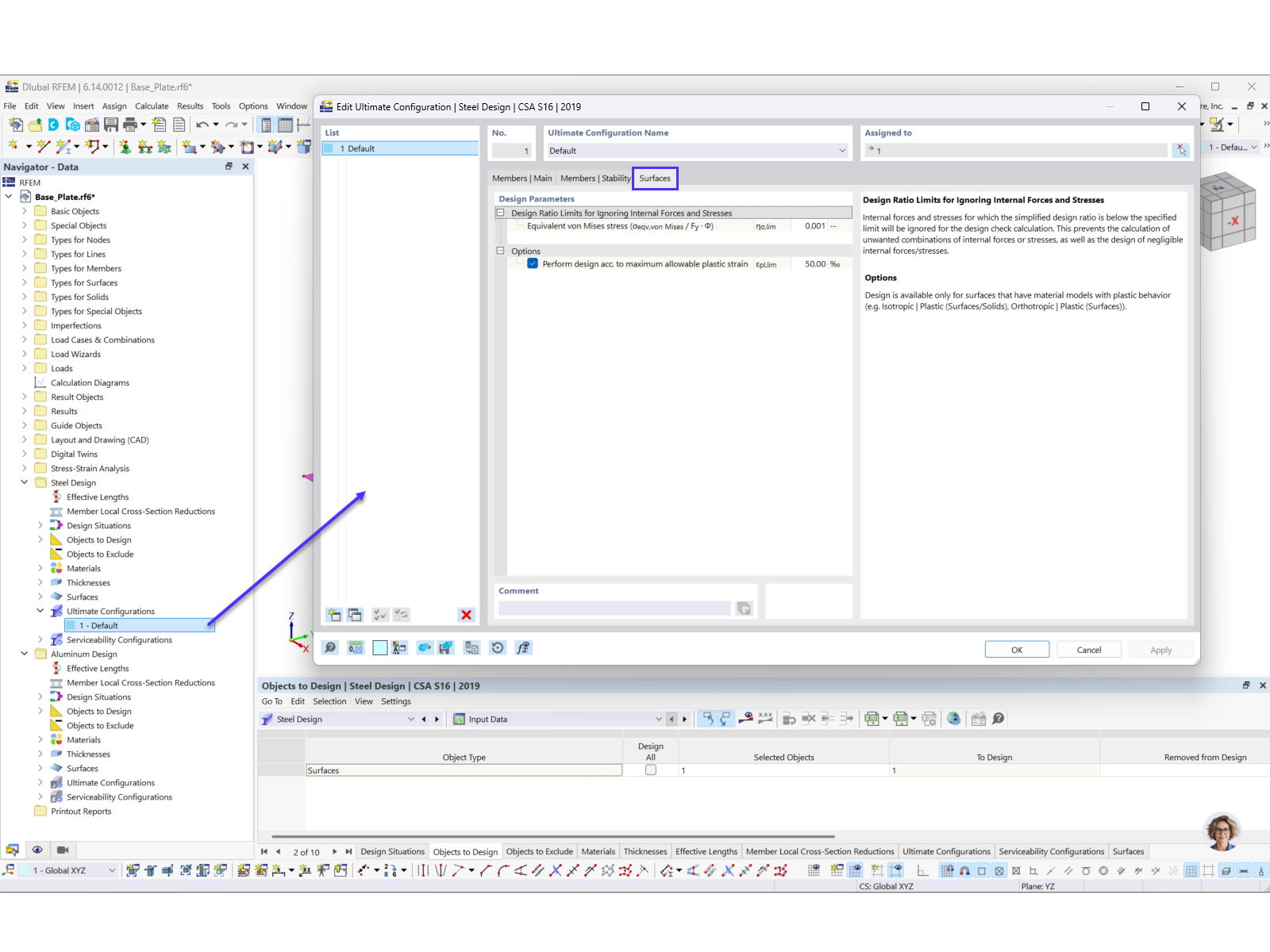Click the globe icon in the table toolbar
The width and height of the screenshot is (1270, 952).
954,719
